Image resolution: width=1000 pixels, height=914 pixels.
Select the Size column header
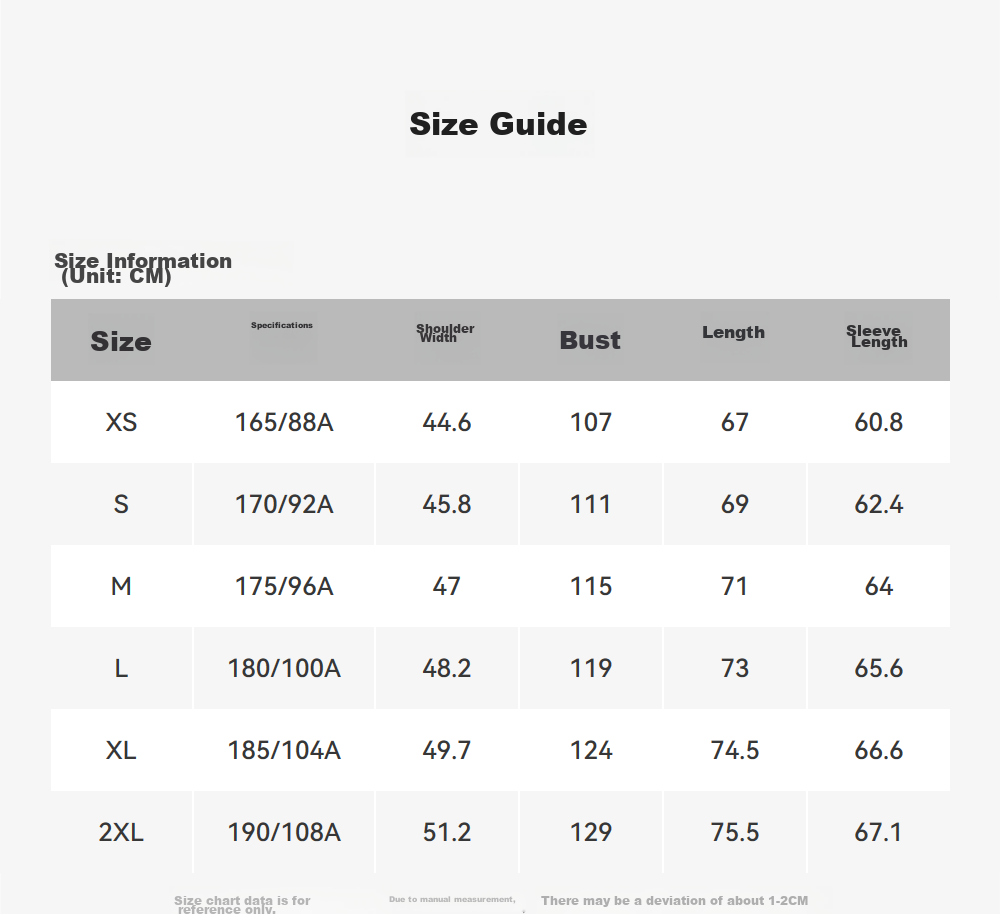click(121, 341)
